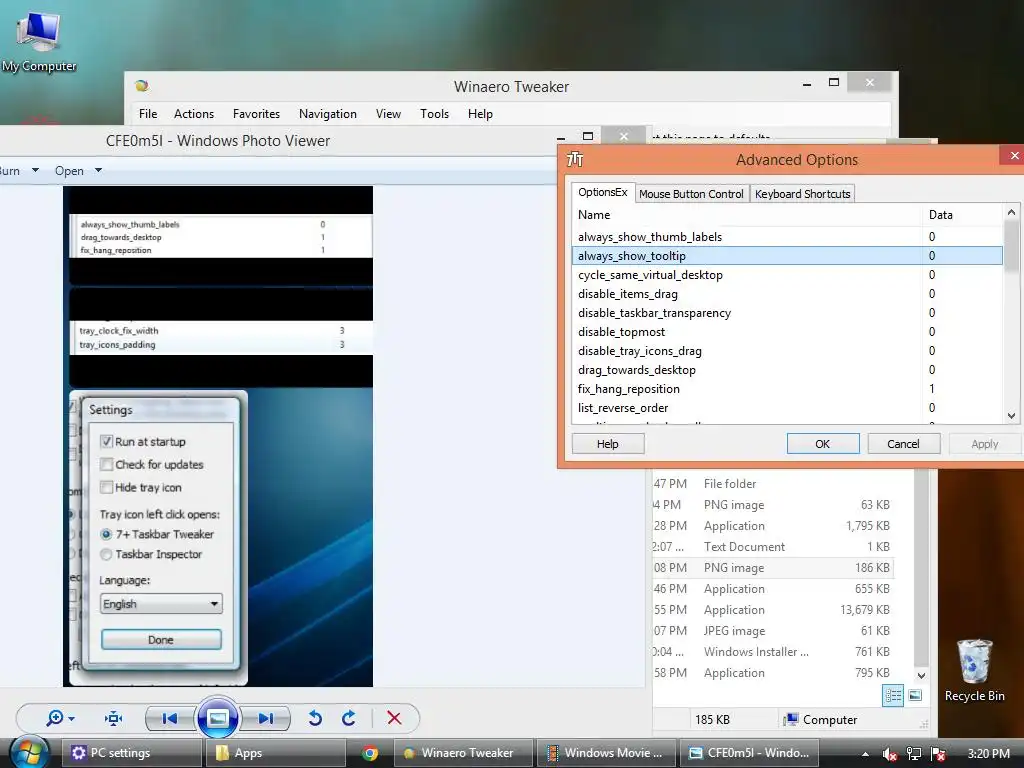Click the Help button in Advanced Options
The image size is (1024, 768).
tap(607, 443)
